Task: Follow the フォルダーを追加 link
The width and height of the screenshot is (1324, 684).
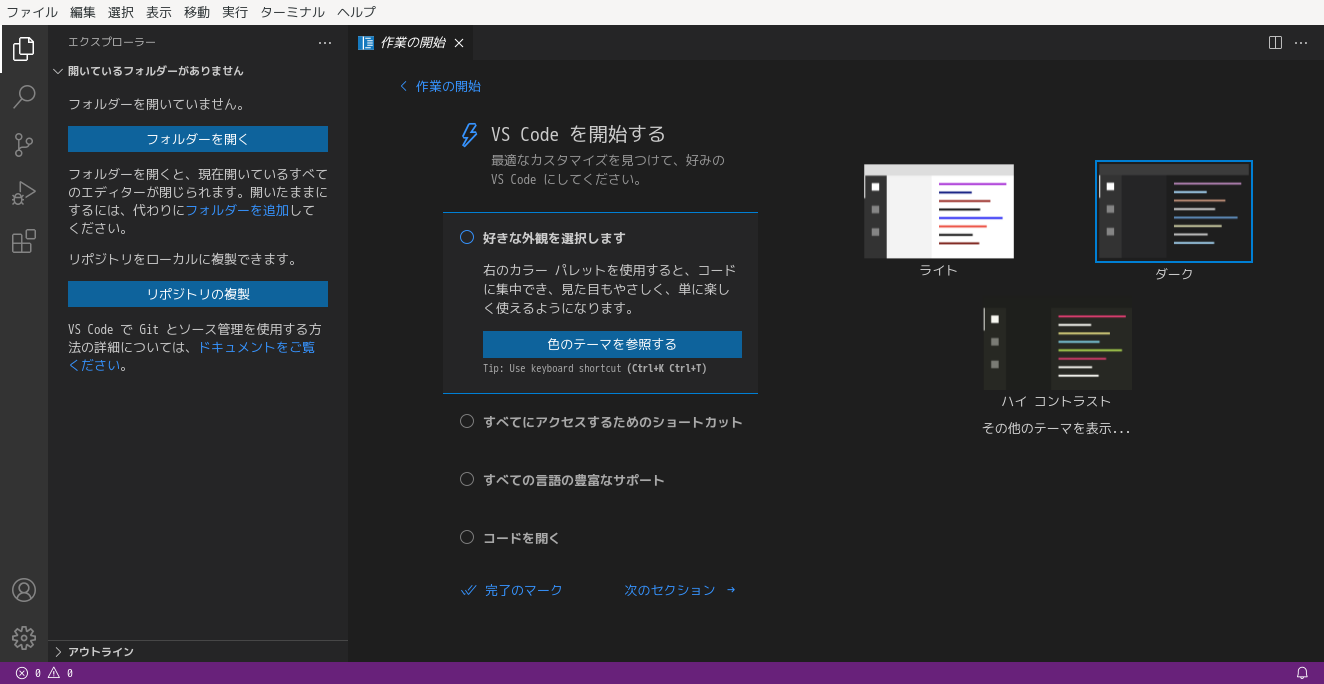Action: pos(237,210)
